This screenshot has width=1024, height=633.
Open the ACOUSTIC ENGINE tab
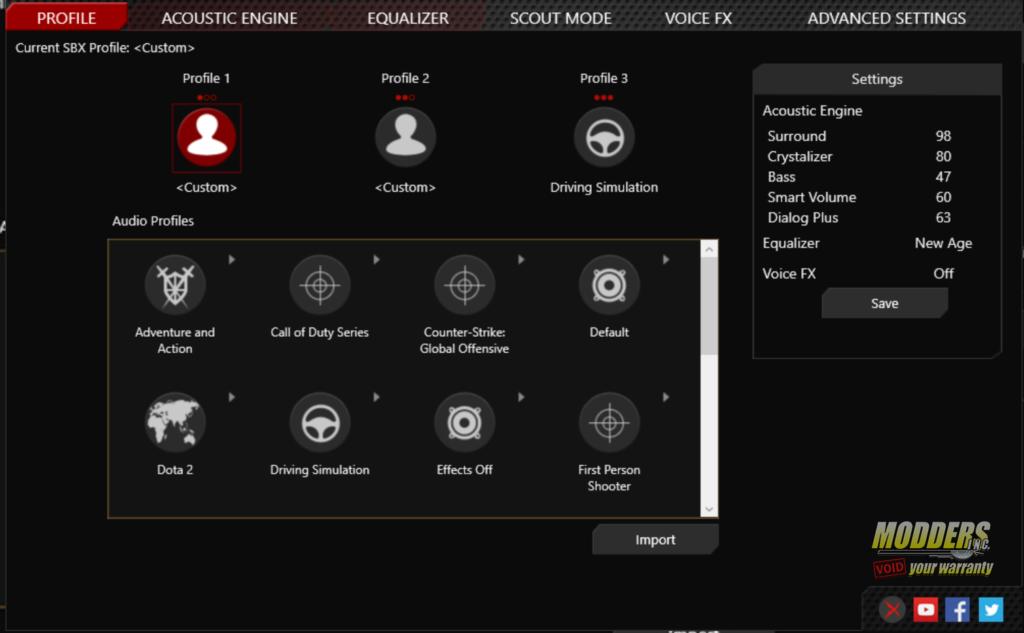pos(229,18)
